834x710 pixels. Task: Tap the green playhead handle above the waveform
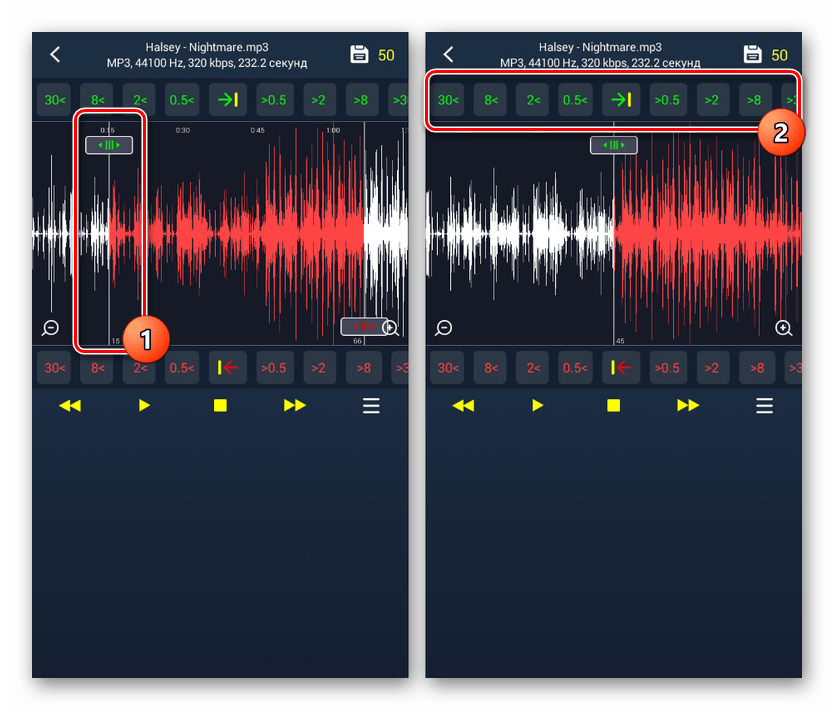tap(108, 144)
